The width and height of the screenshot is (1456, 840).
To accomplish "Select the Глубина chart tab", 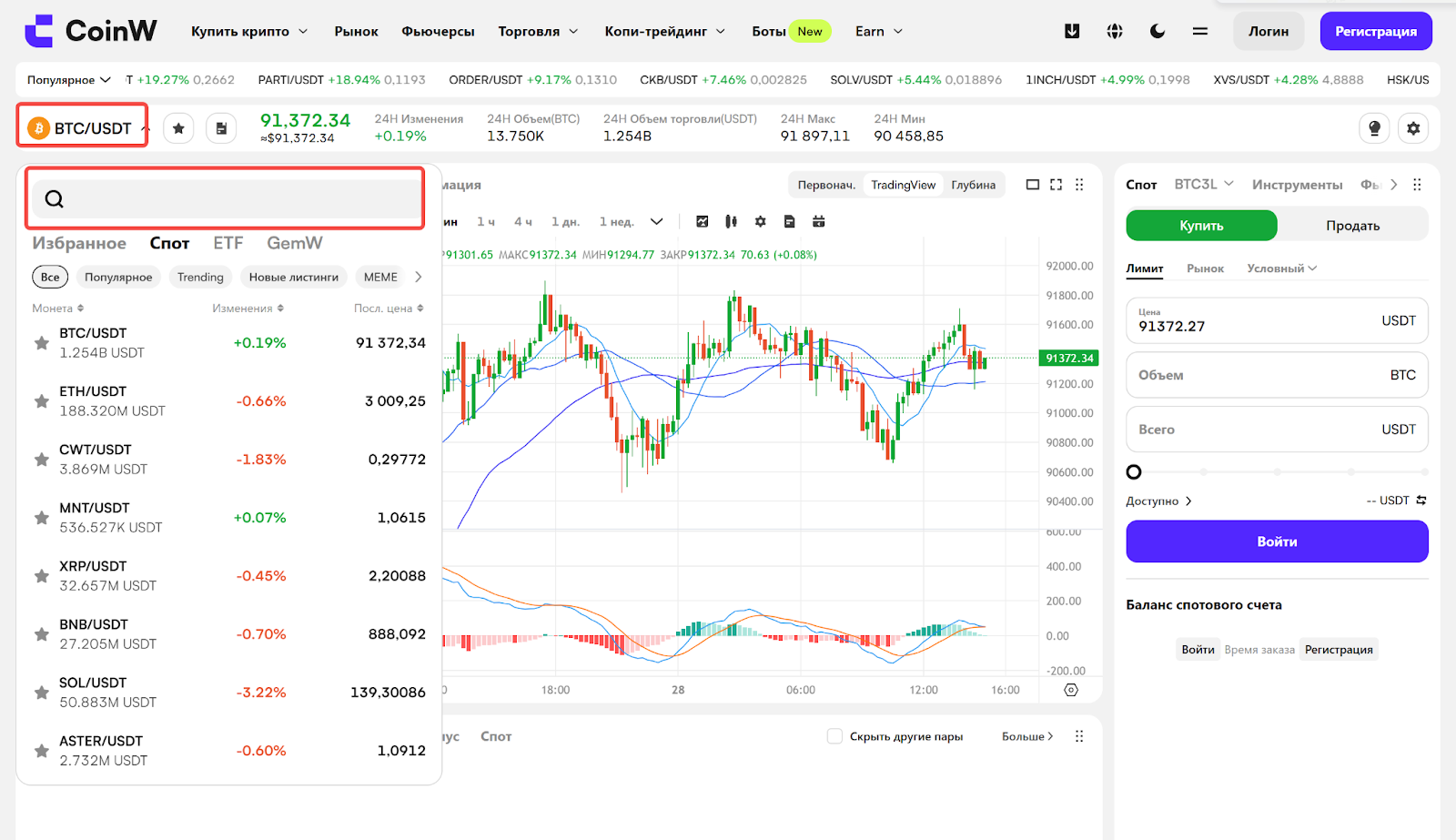I will 973,185.
